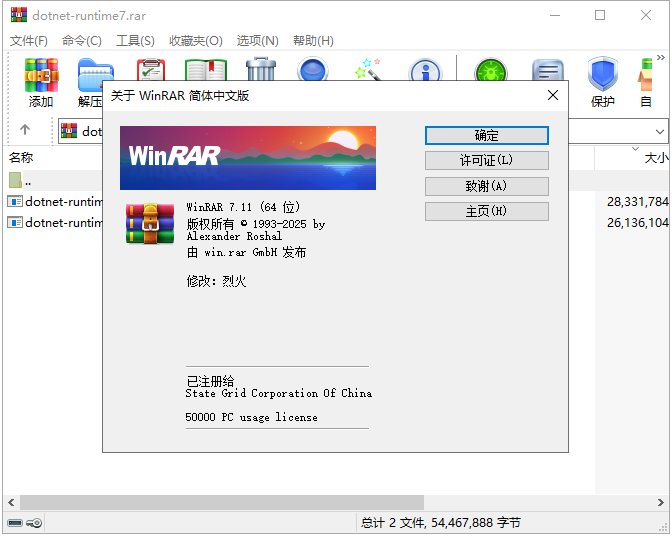Click the size value 28,331,784
The image size is (672, 536).
coord(638,201)
